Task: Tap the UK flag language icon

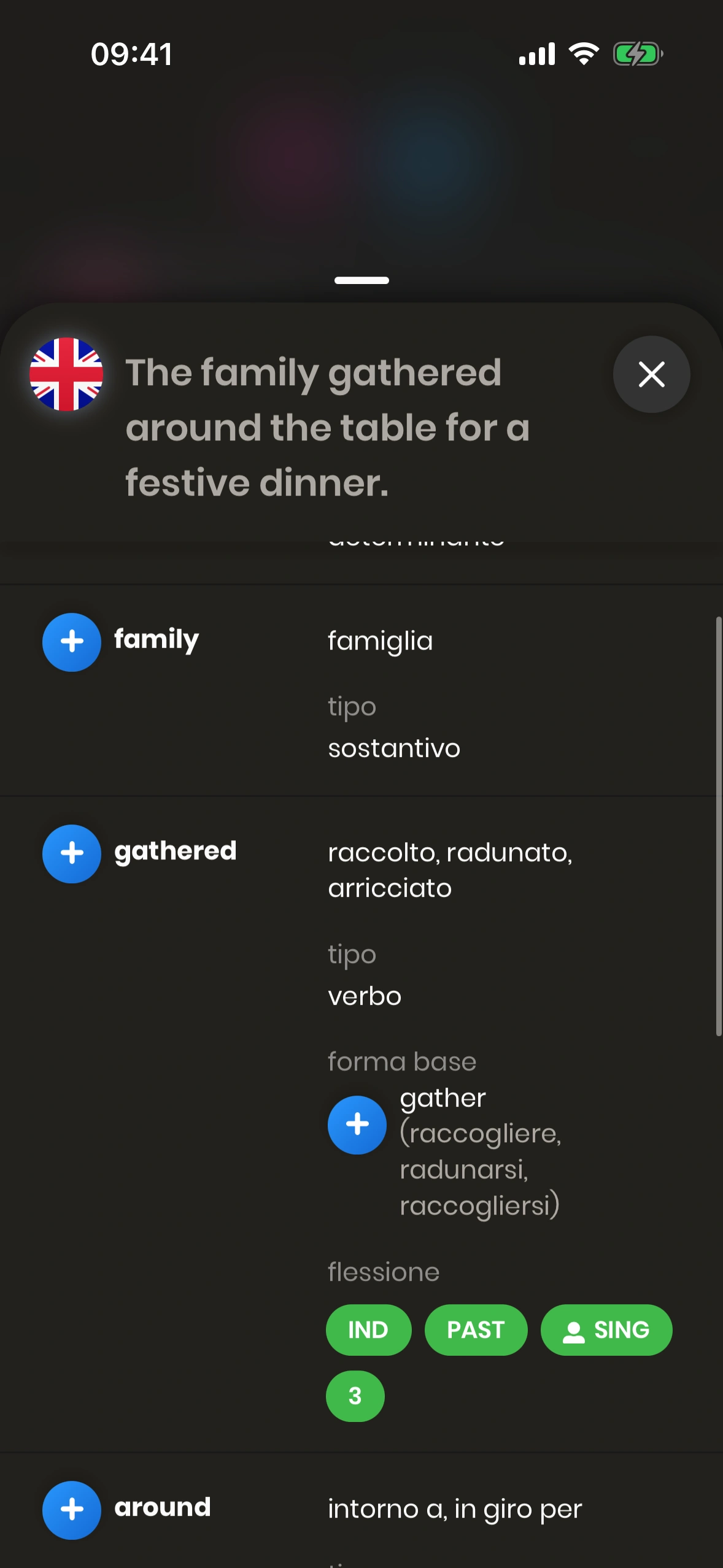Action: pyautogui.click(x=66, y=374)
